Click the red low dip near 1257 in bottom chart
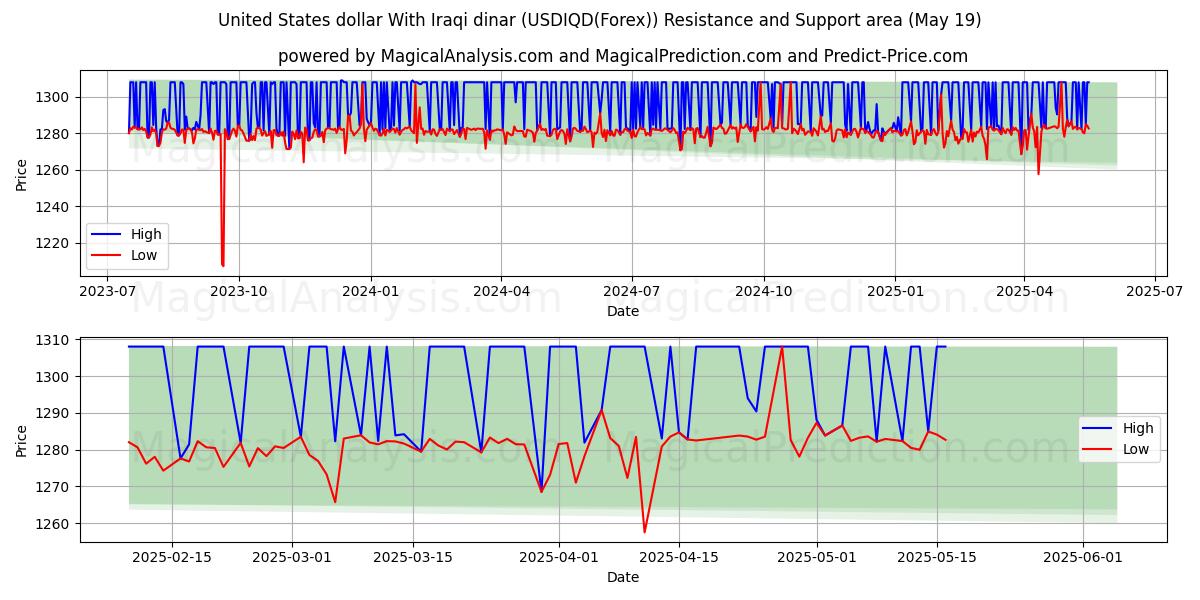Image resolution: width=1200 pixels, height=600 pixels. 644,530
